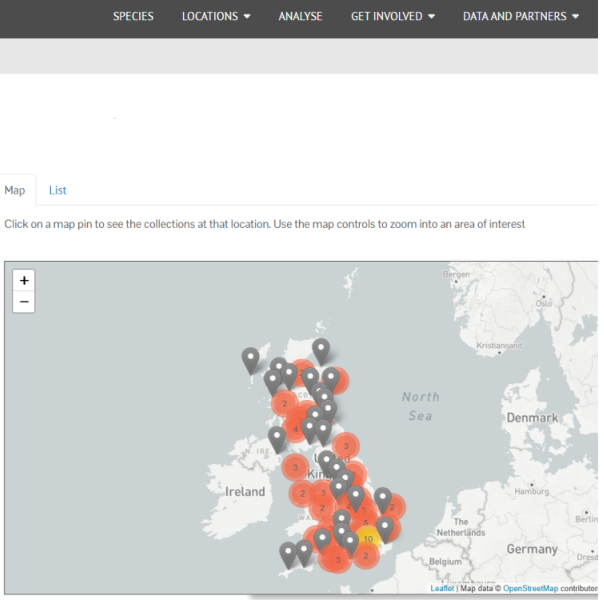Click the North Sea area on map
Image resolution: width=604 pixels, height=600 pixels.
(x=420, y=405)
